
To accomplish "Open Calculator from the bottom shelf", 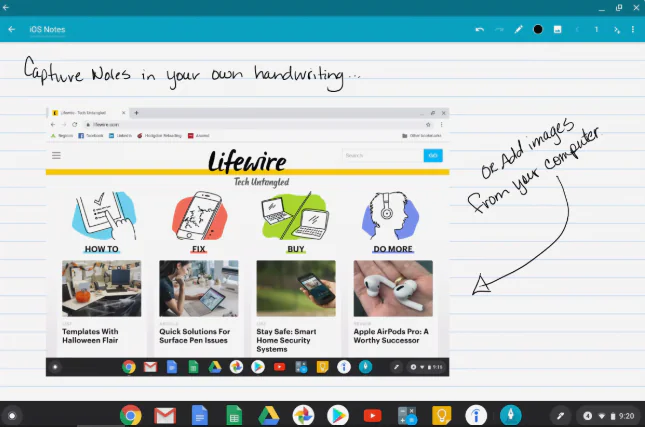I will 407,415.
